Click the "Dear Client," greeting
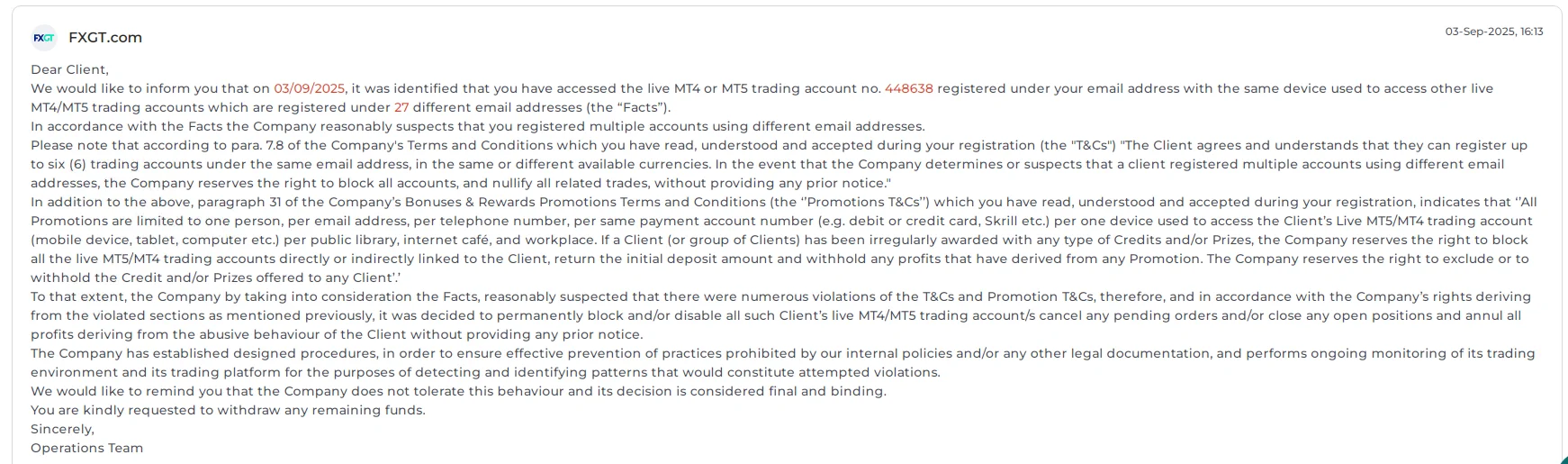 (69, 69)
